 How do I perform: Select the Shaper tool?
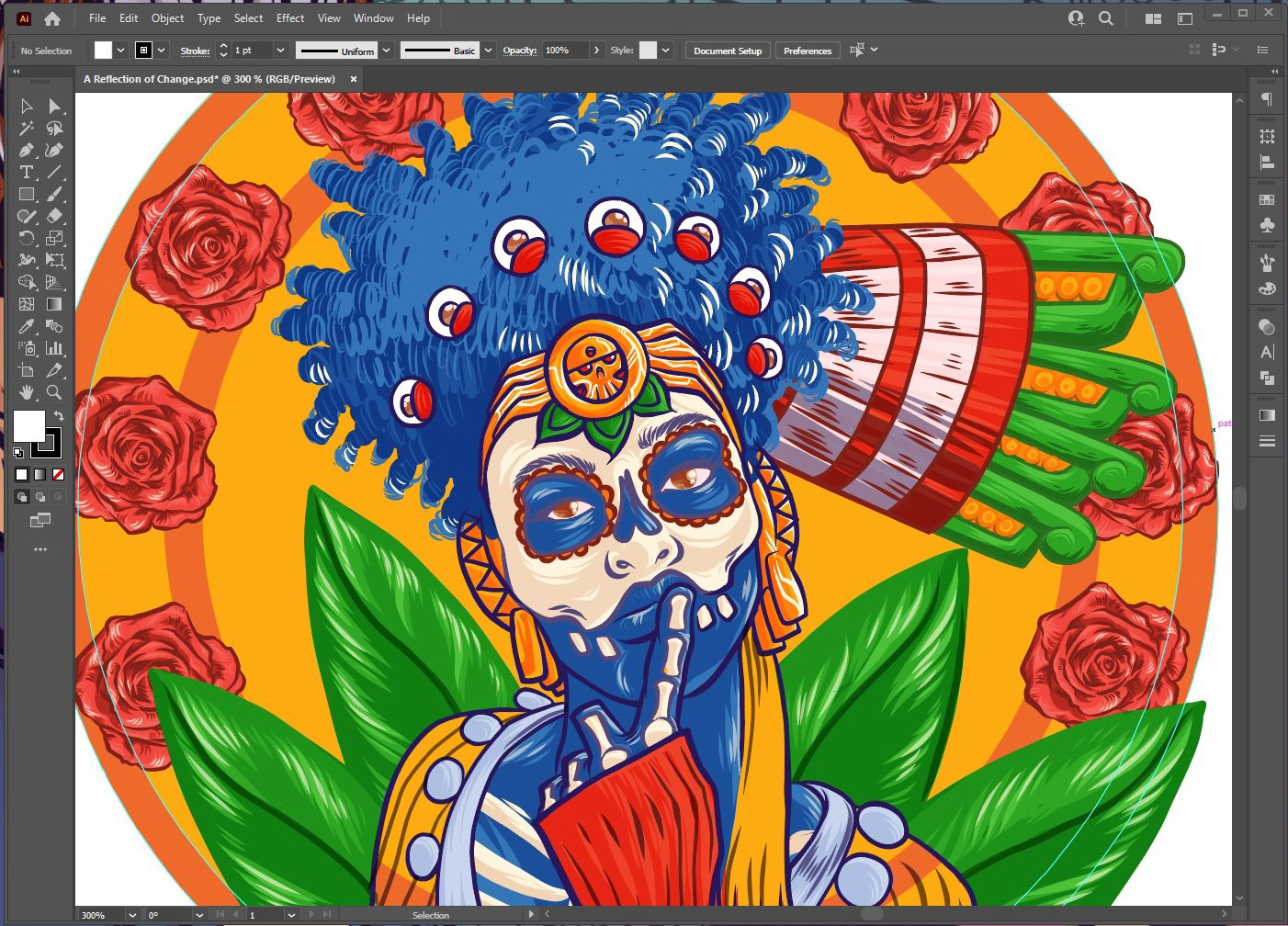(27, 217)
